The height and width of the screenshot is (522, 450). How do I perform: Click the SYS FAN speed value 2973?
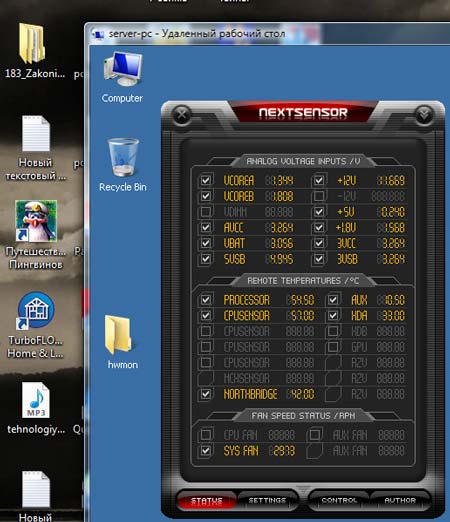[282, 451]
